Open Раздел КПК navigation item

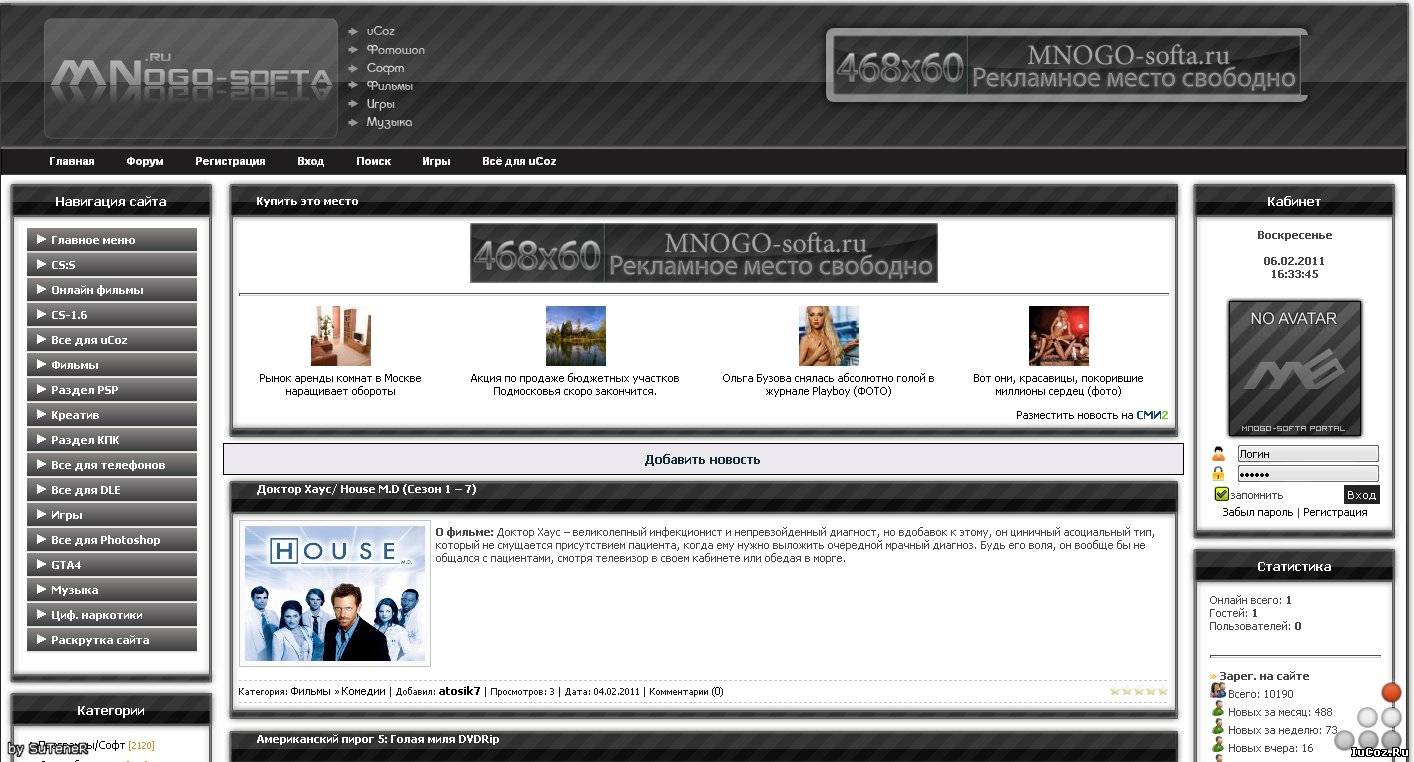tap(112, 440)
